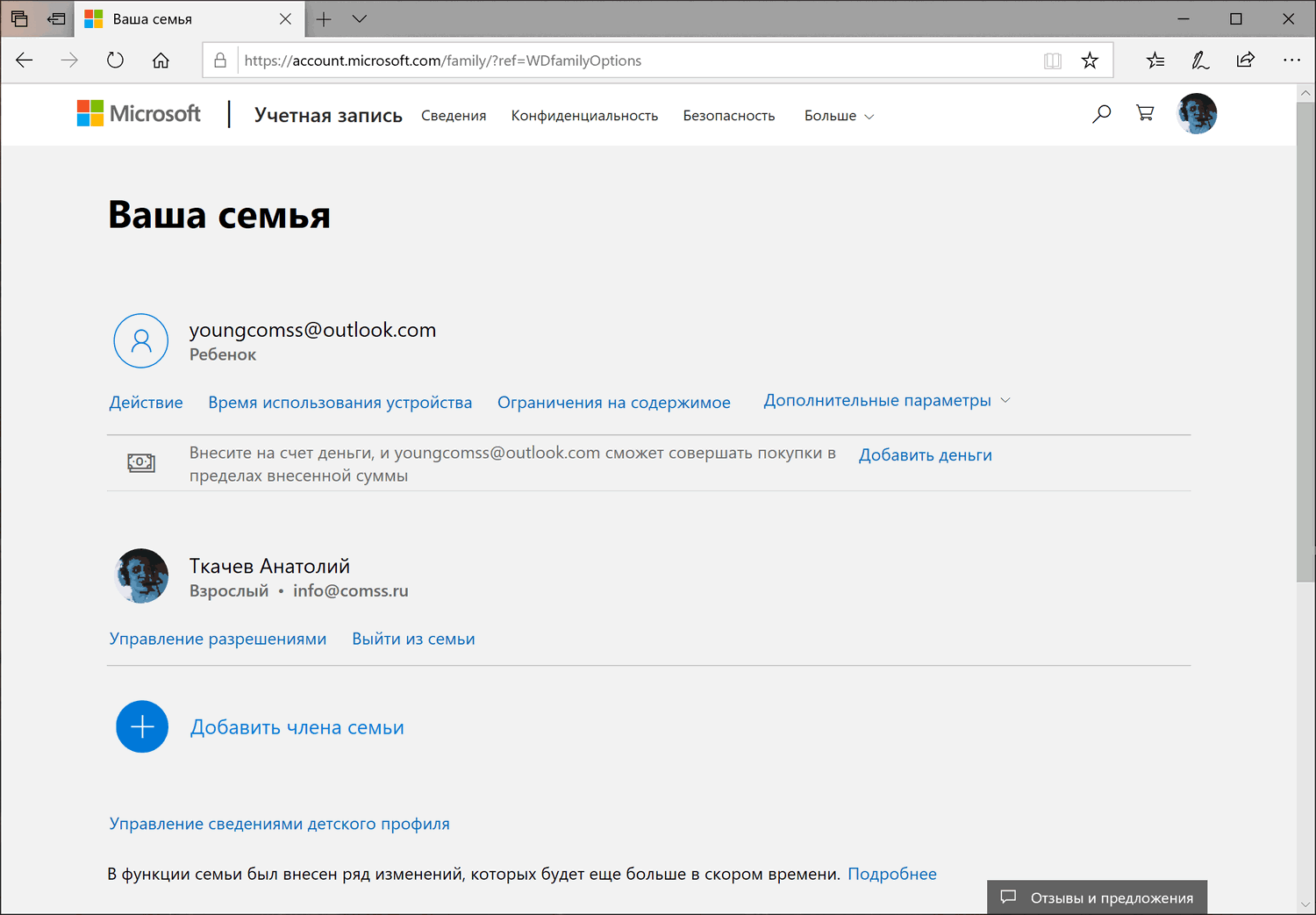Expand the Больше menu dropdown
This screenshot has width=1316, height=915.
839,116
